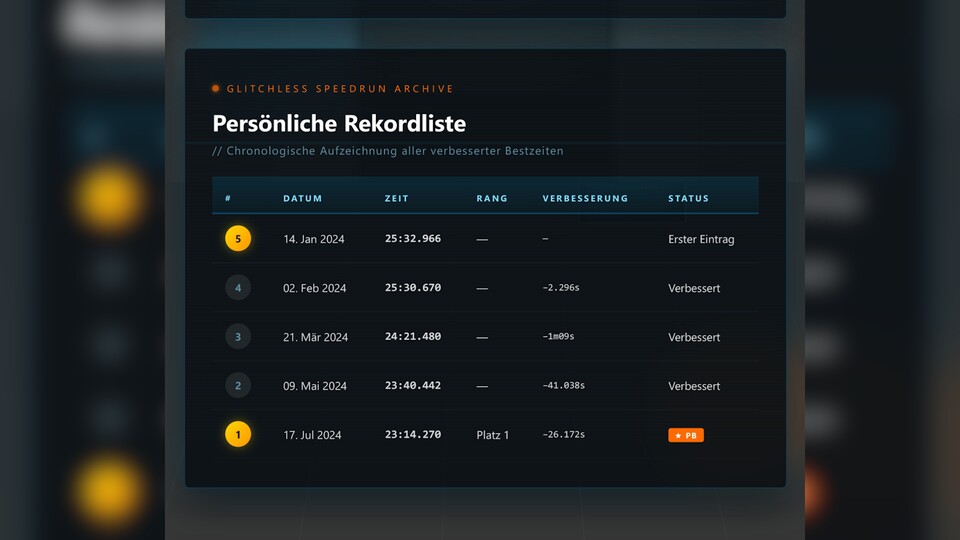Click the rank 4 badge for 02. Feb 2024
The height and width of the screenshot is (540, 960).
pos(238,288)
